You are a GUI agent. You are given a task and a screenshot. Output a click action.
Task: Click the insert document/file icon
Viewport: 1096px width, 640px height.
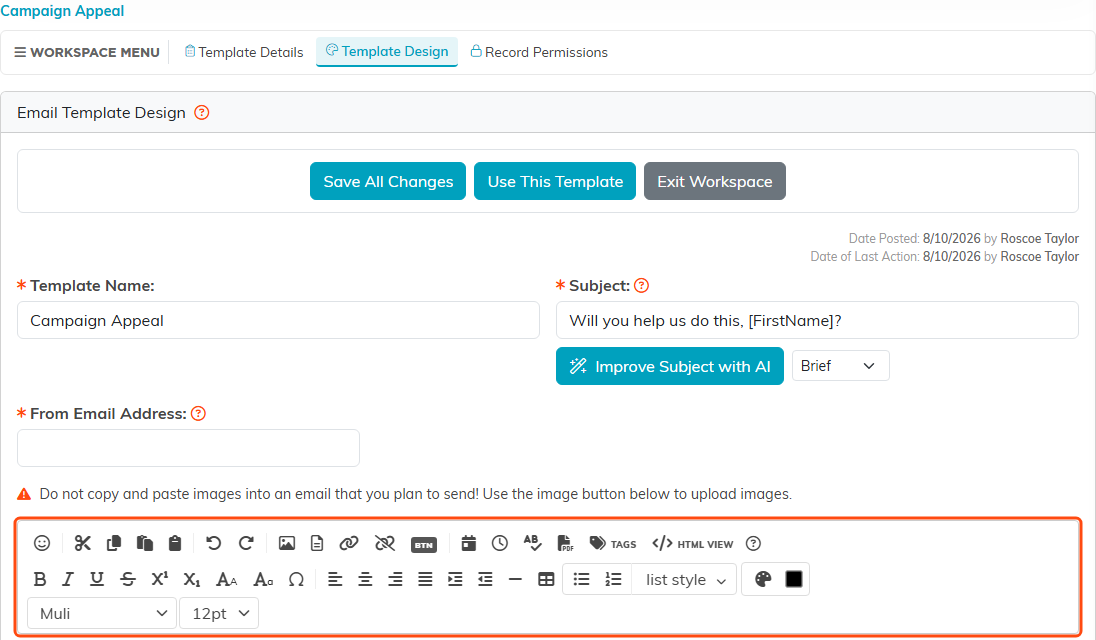click(x=317, y=544)
